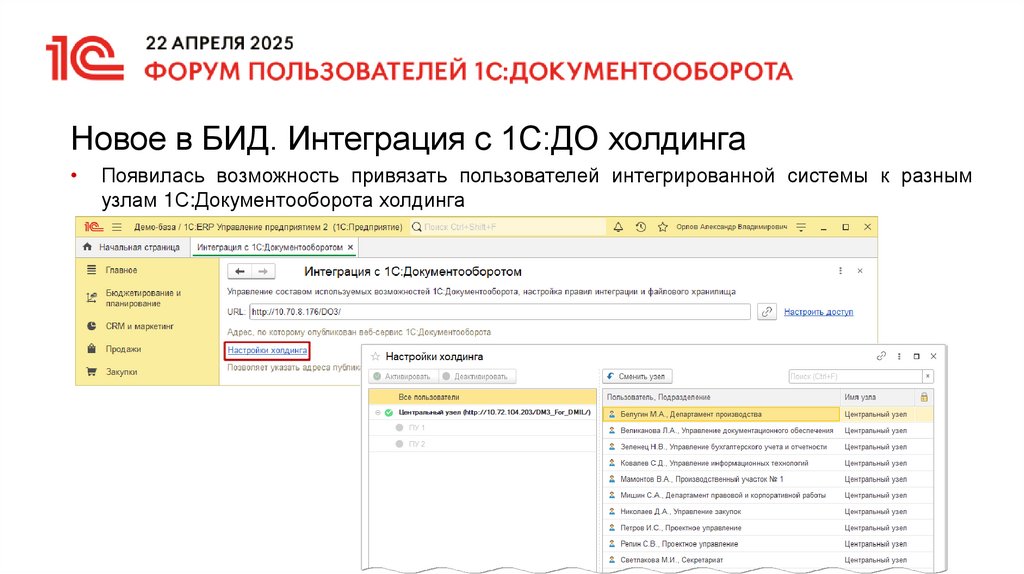This screenshot has width=1024, height=574.
Task: Click the home icon of Начальная страница
Action: [88, 247]
